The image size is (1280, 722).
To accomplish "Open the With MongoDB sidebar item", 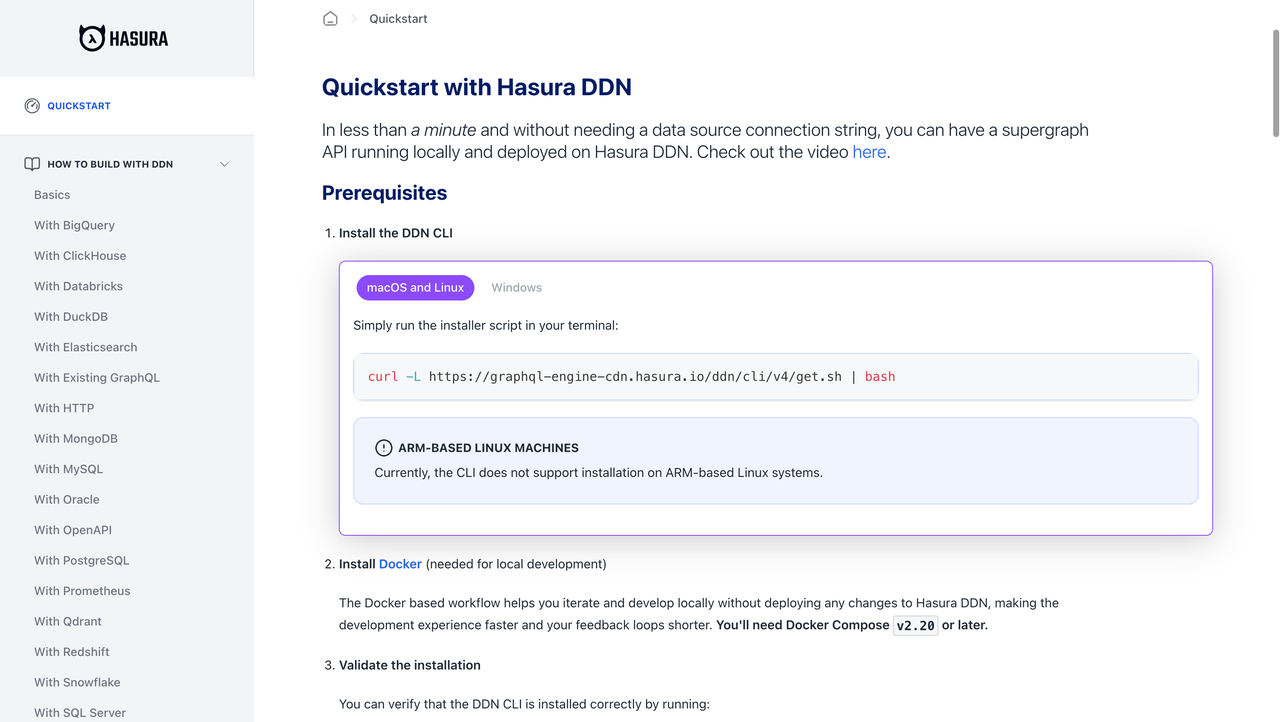I will pos(76,438).
